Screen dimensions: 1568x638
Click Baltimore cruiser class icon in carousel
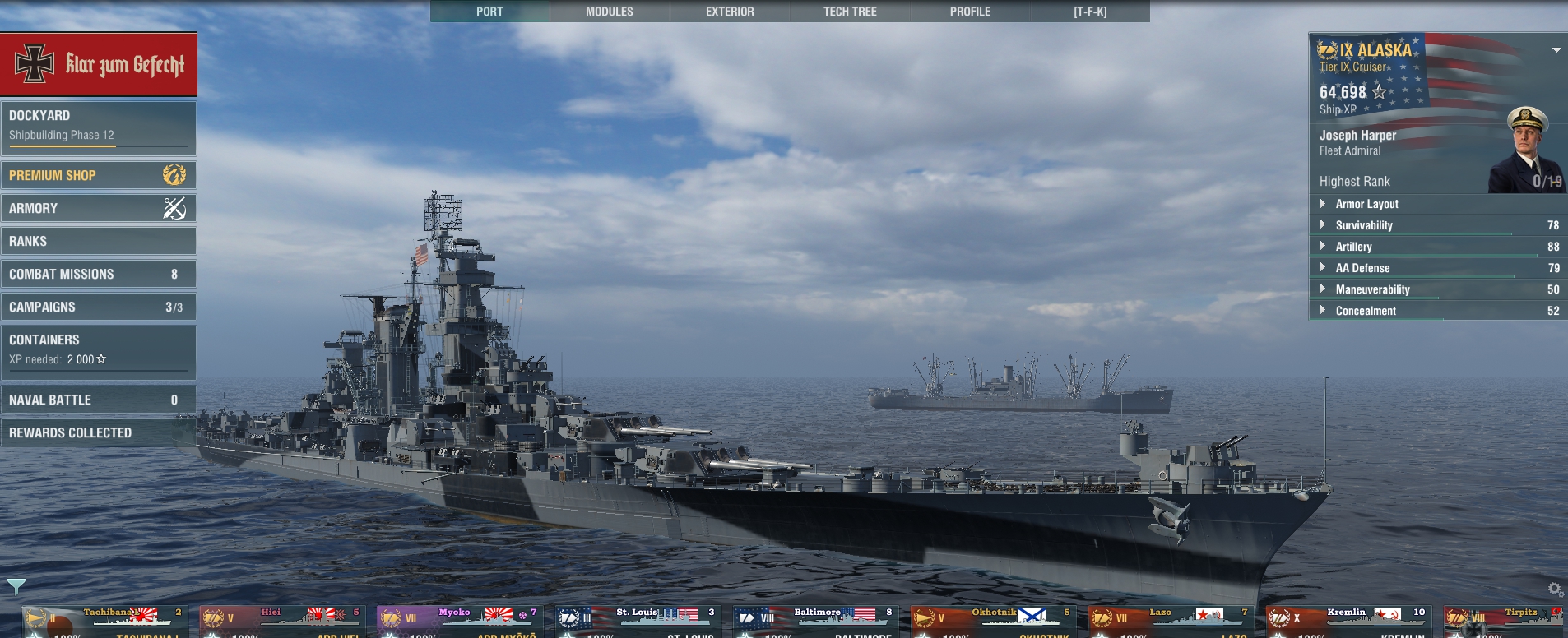click(746, 617)
